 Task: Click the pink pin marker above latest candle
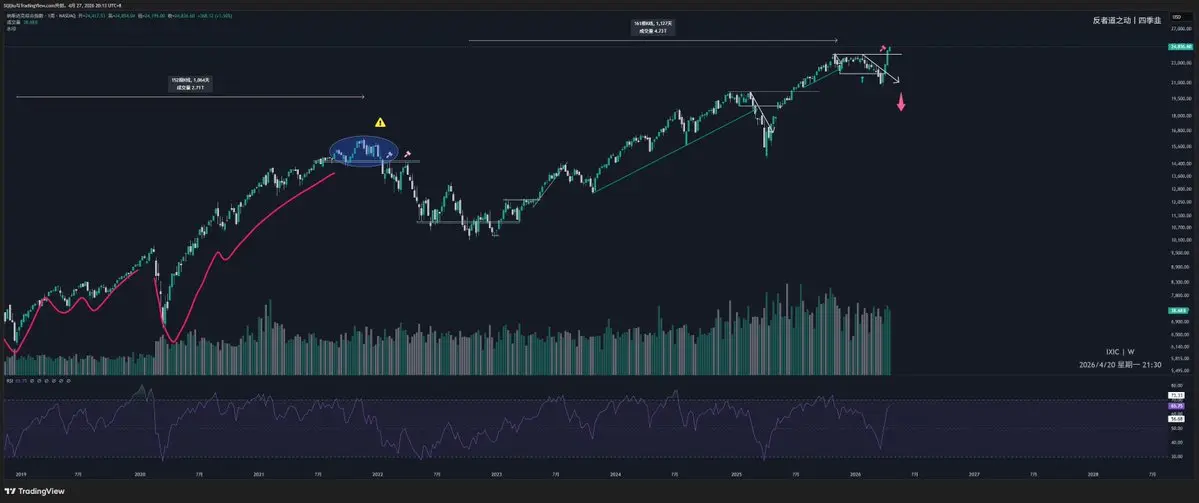pos(884,47)
